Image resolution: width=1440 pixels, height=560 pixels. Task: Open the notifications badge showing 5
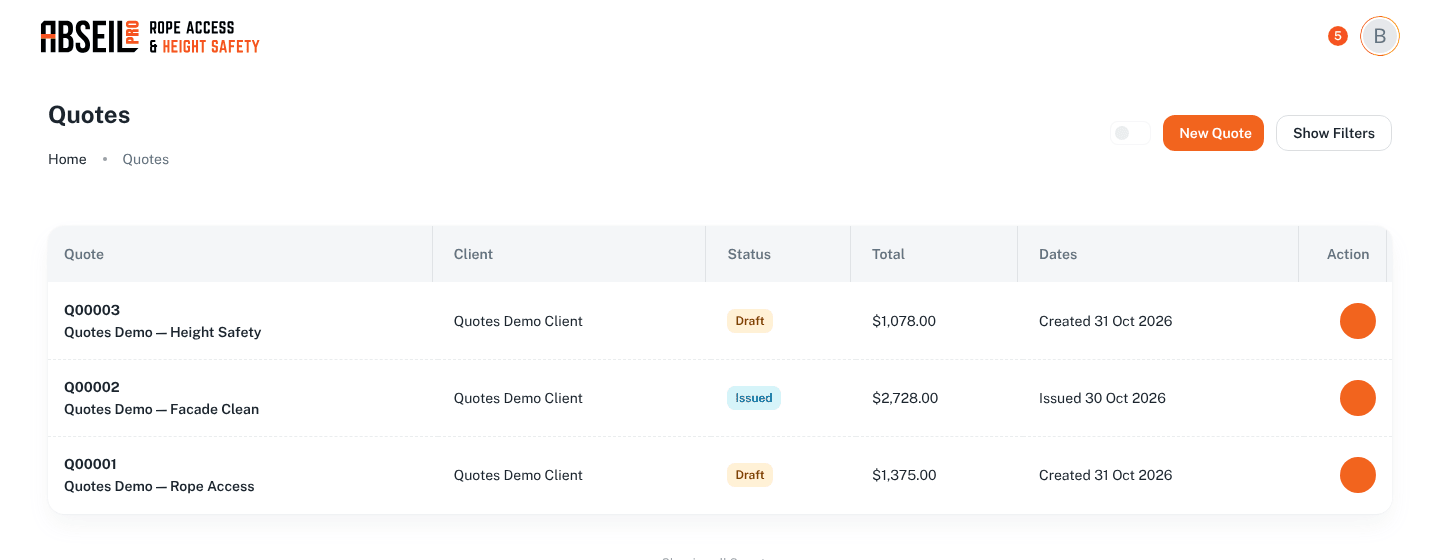[1338, 36]
